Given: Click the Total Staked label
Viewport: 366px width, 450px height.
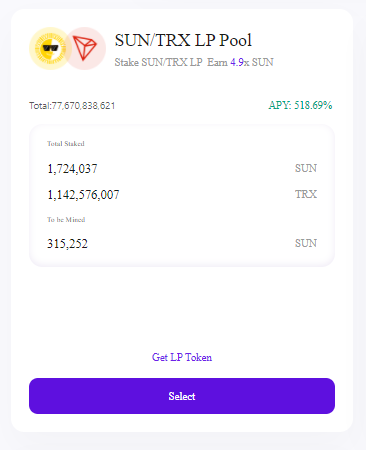Looking at the screenshot, I should pyautogui.click(x=66, y=144).
